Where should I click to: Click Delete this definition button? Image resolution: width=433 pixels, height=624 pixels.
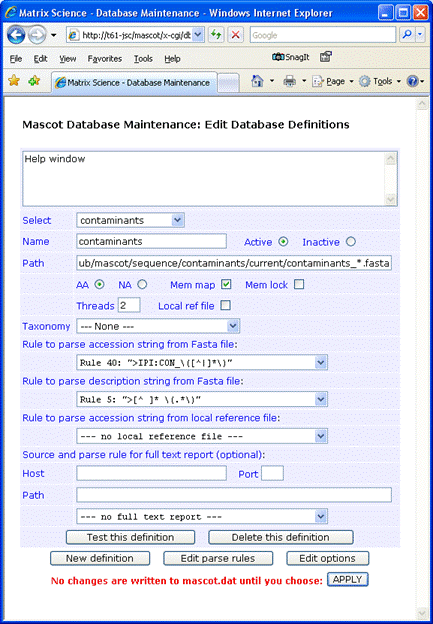pos(281,537)
